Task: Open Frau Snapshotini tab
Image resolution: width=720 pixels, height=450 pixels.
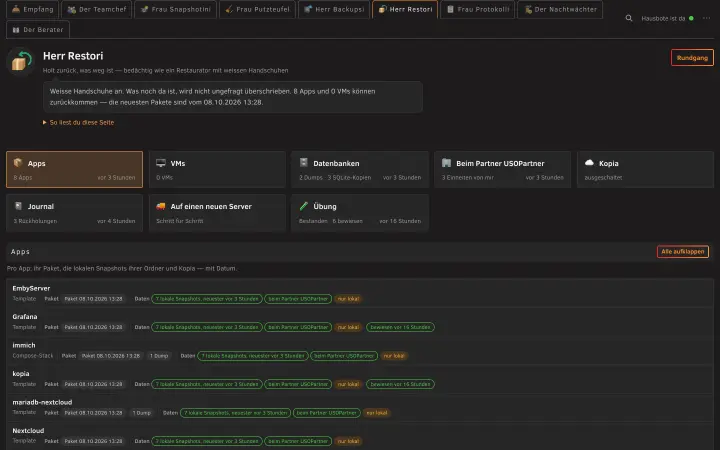Action: [x=175, y=9]
